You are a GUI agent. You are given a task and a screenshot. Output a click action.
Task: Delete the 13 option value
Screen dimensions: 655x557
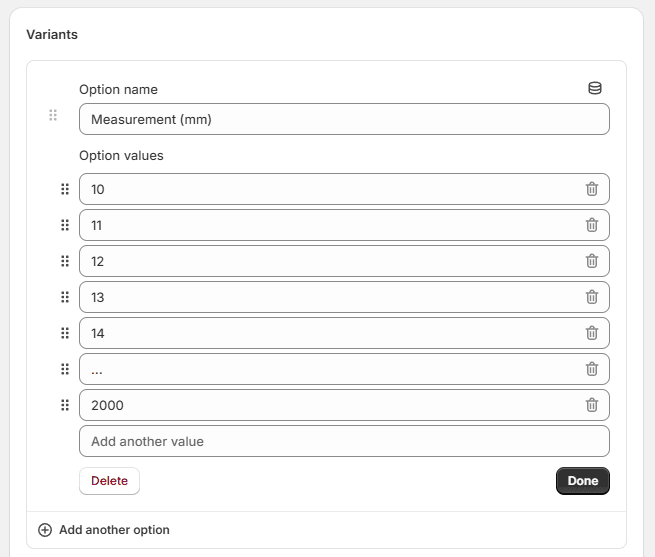click(x=592, y=297)
